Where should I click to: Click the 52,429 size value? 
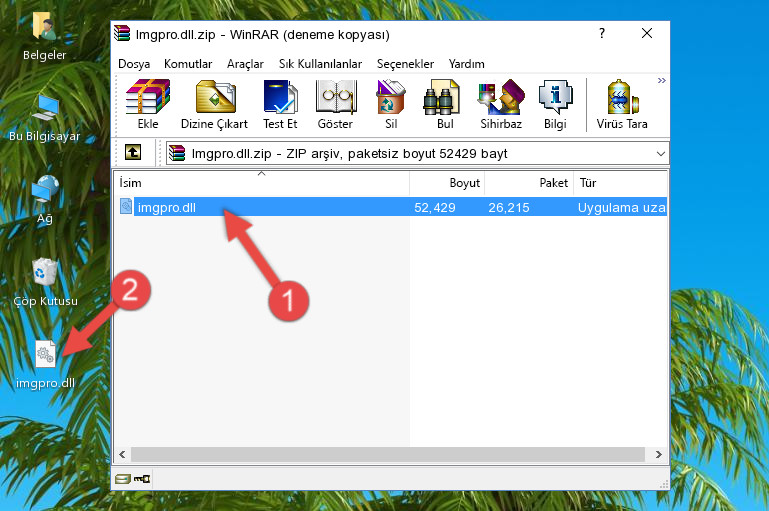435,207
